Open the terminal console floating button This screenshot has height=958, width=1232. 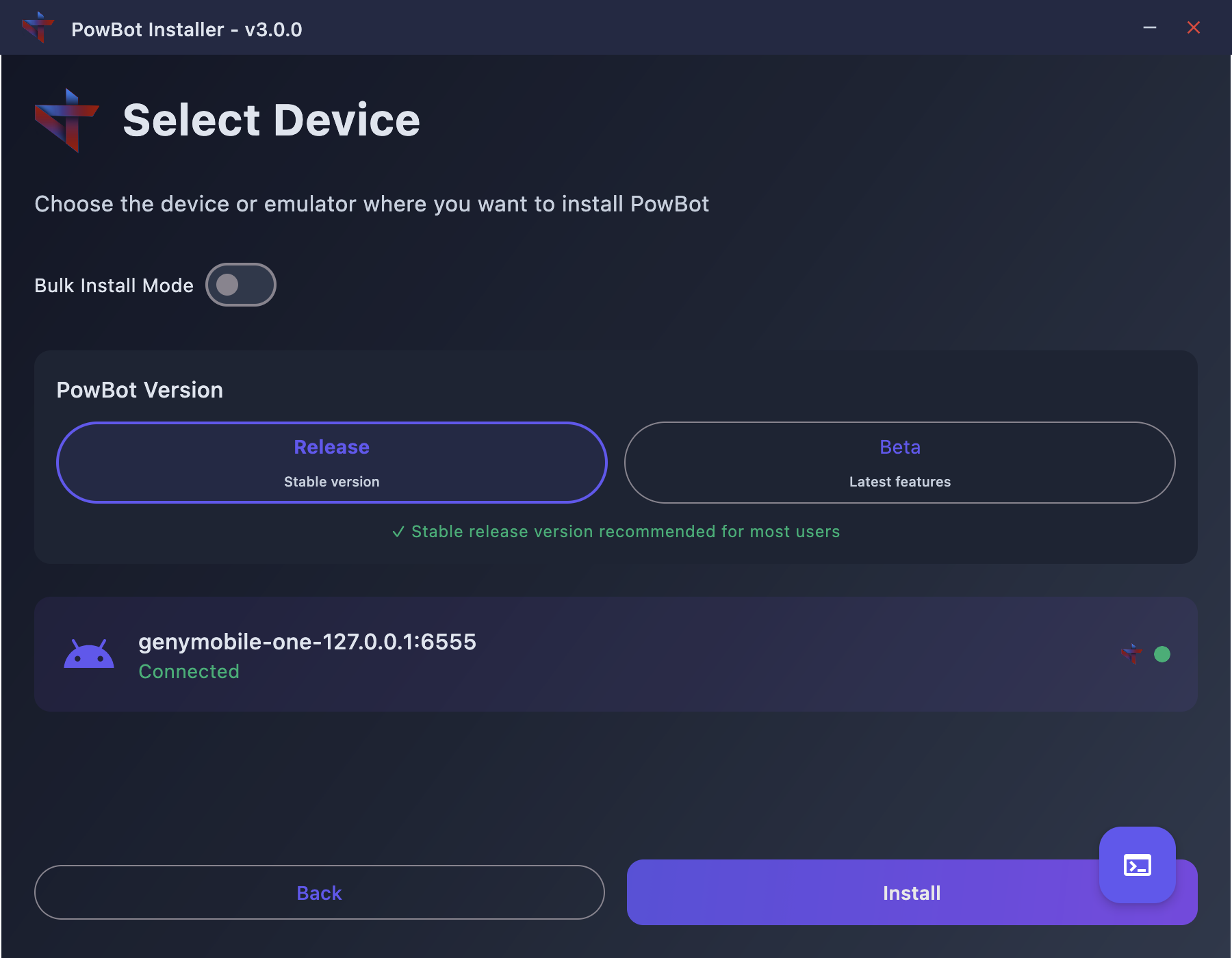[1137, 865]
